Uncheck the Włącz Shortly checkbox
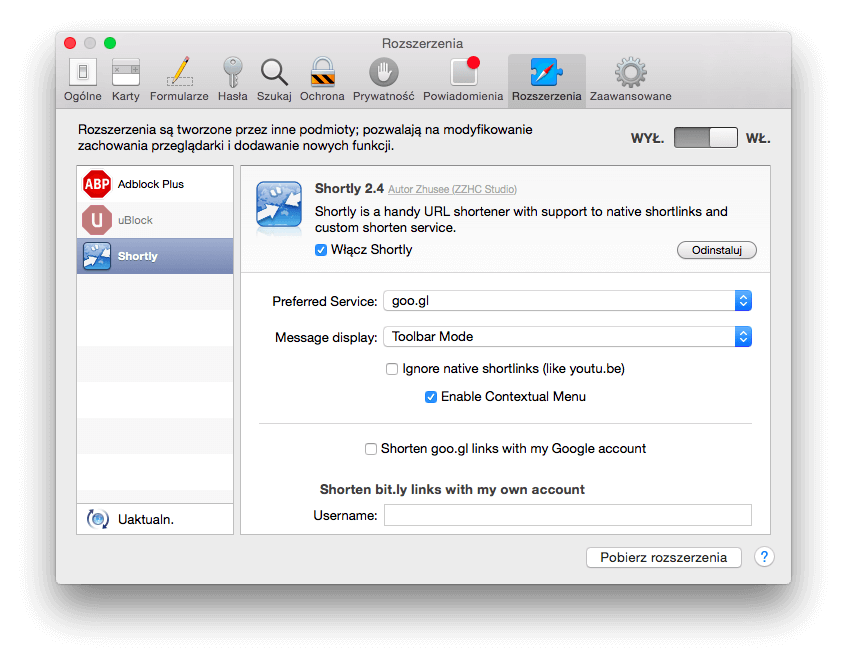 [x=321, y=250]
